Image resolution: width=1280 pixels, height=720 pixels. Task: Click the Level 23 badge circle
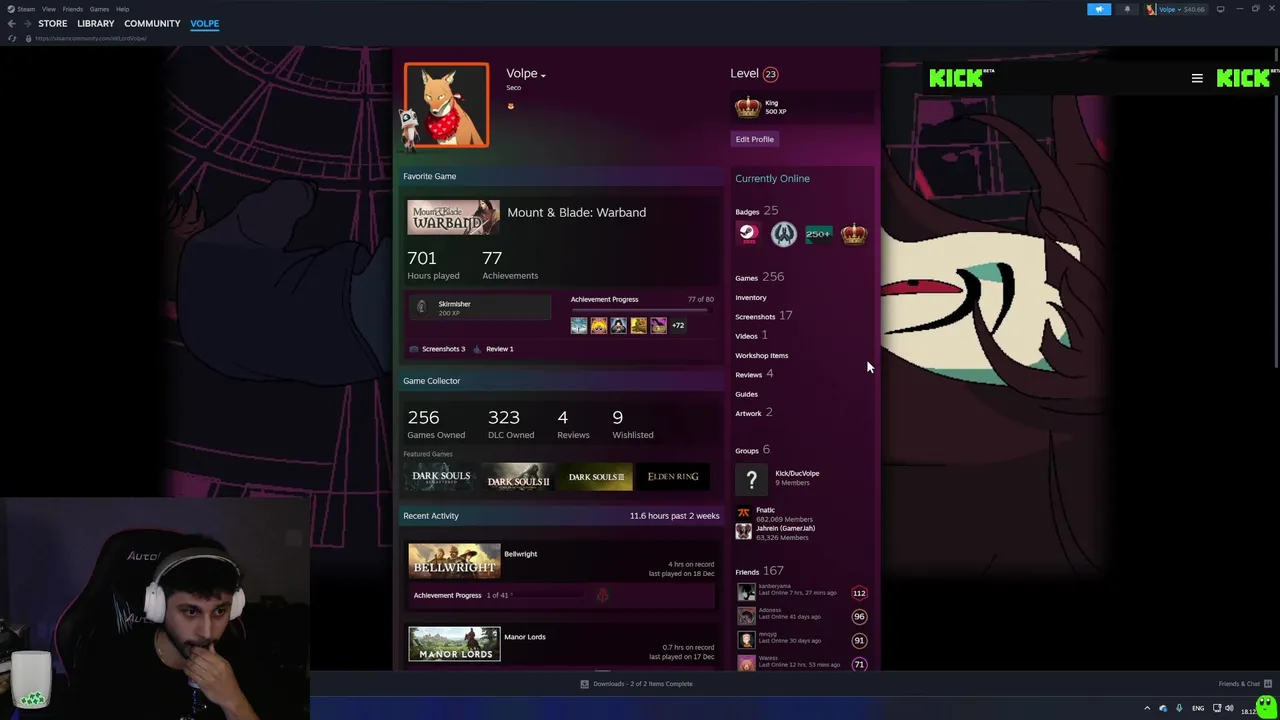770,74
